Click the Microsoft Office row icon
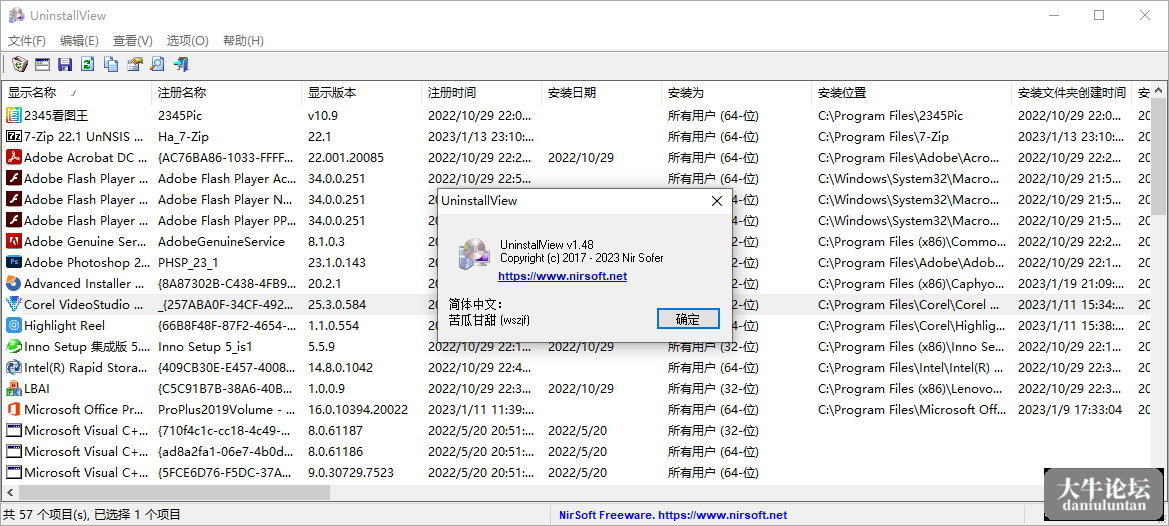1169x526 pixels. [13, 409]
